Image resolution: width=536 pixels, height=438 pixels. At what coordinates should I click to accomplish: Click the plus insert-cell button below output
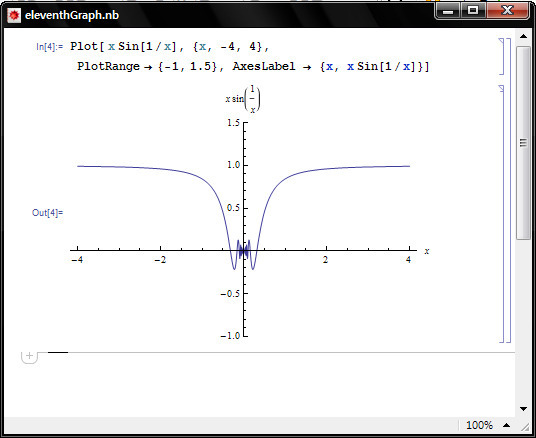[29, 356]
